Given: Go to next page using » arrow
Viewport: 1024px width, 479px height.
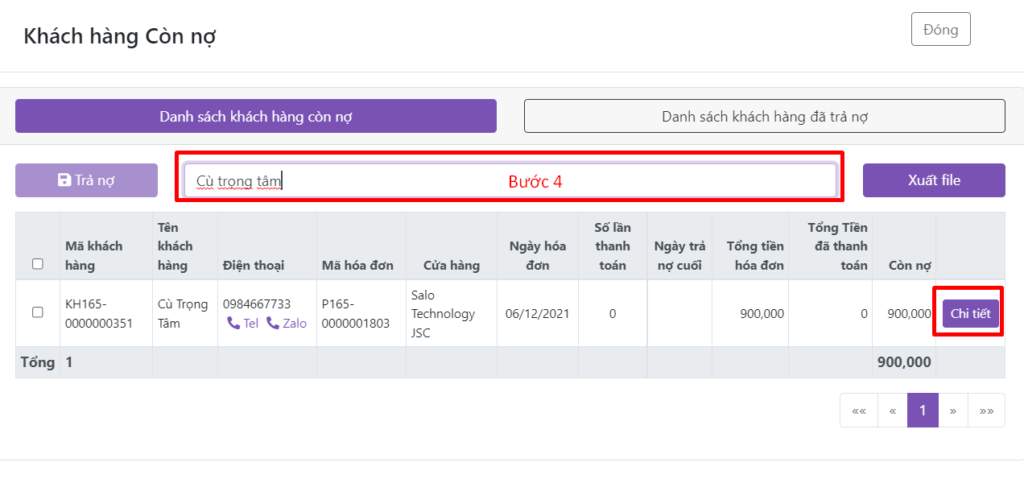Looking at the screenshot, I should coord(953,410).
